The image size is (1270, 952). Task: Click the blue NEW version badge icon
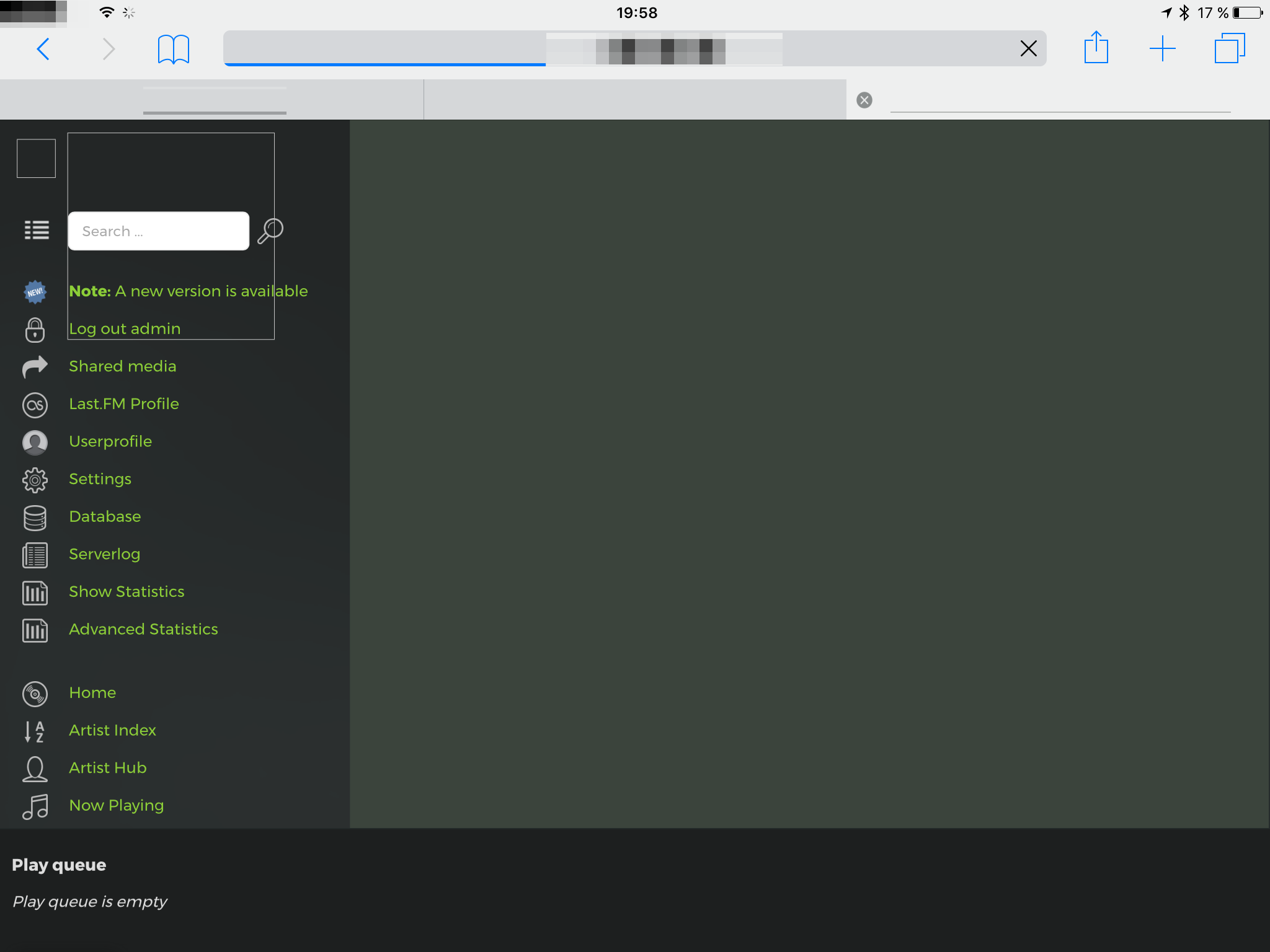[35, 292]
